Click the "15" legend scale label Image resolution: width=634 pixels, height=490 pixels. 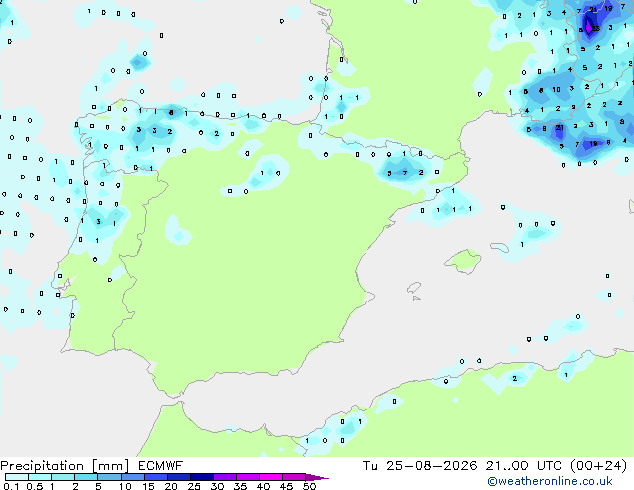pos(148,486)
